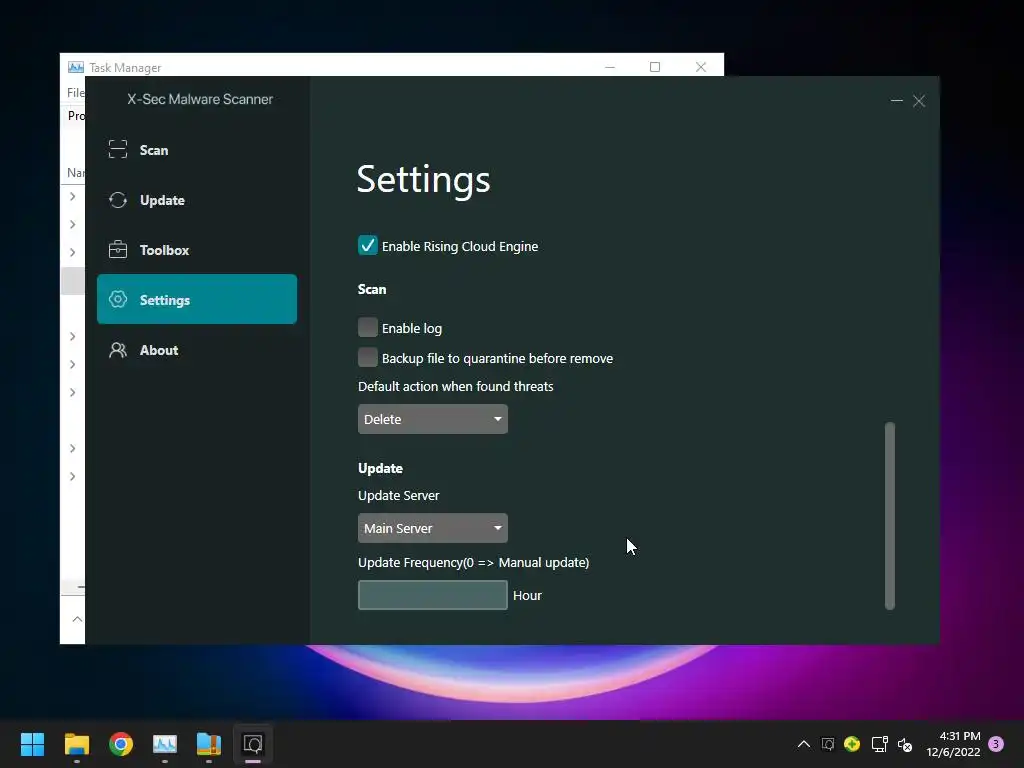Image resolution: width=1024 pixels, height=768 pixels.
Task: Collapse Task Manager details with bottom chevron
Action: [76, 618]
